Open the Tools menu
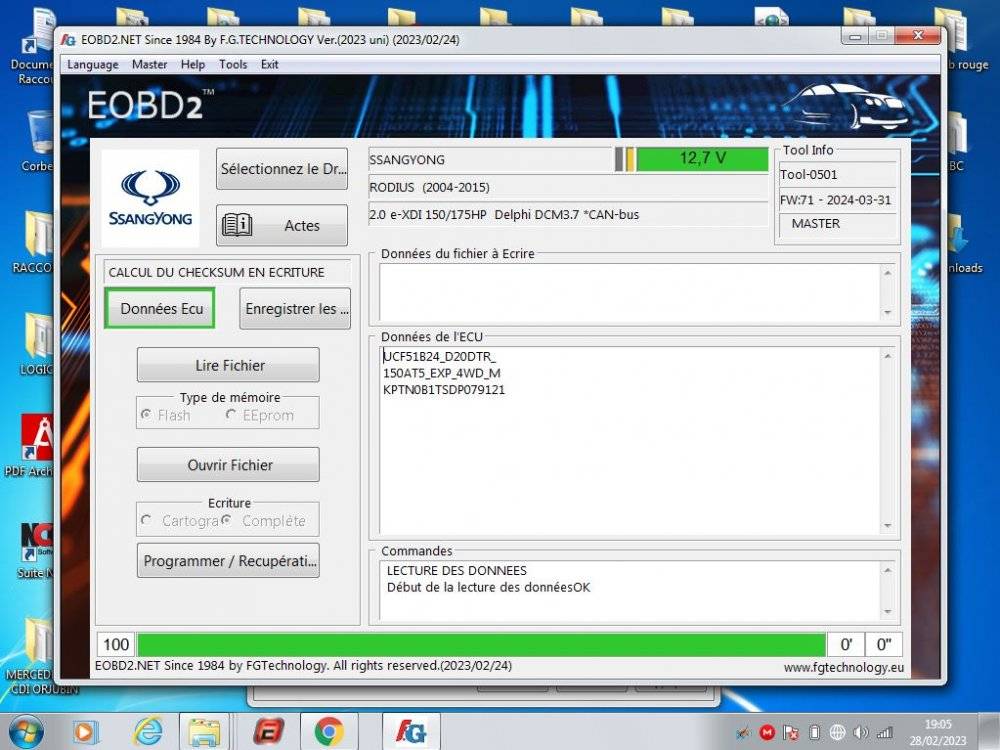 [x=233, y=64]
